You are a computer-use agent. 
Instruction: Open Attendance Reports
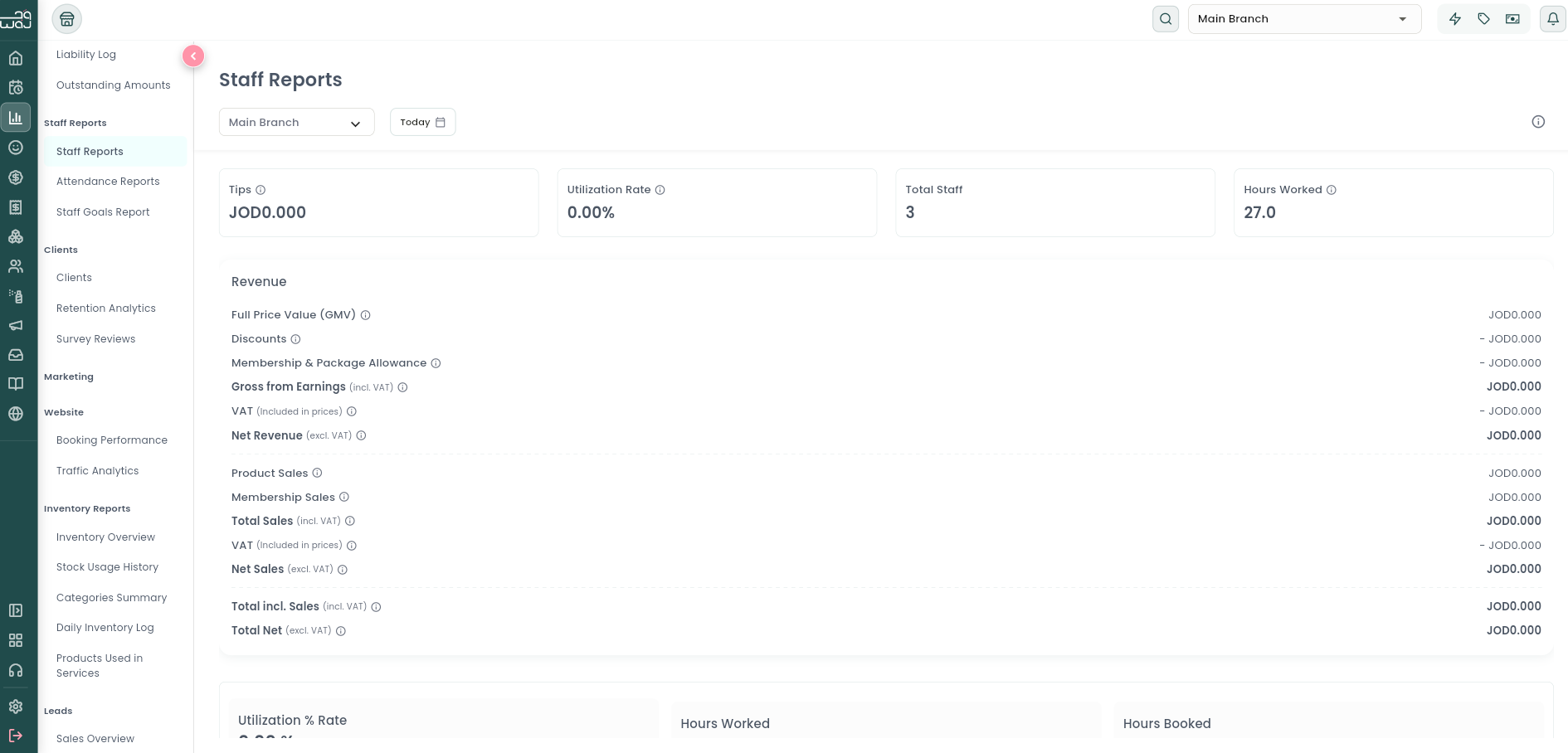(x=108, y=182)
